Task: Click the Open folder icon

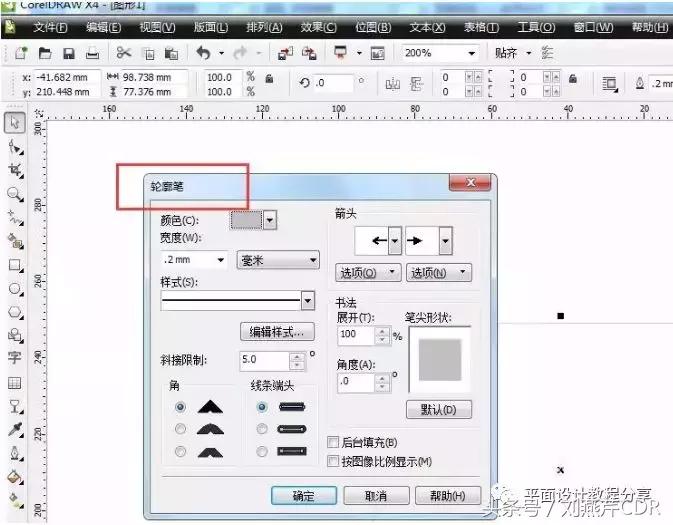Action: pos(45,53)
